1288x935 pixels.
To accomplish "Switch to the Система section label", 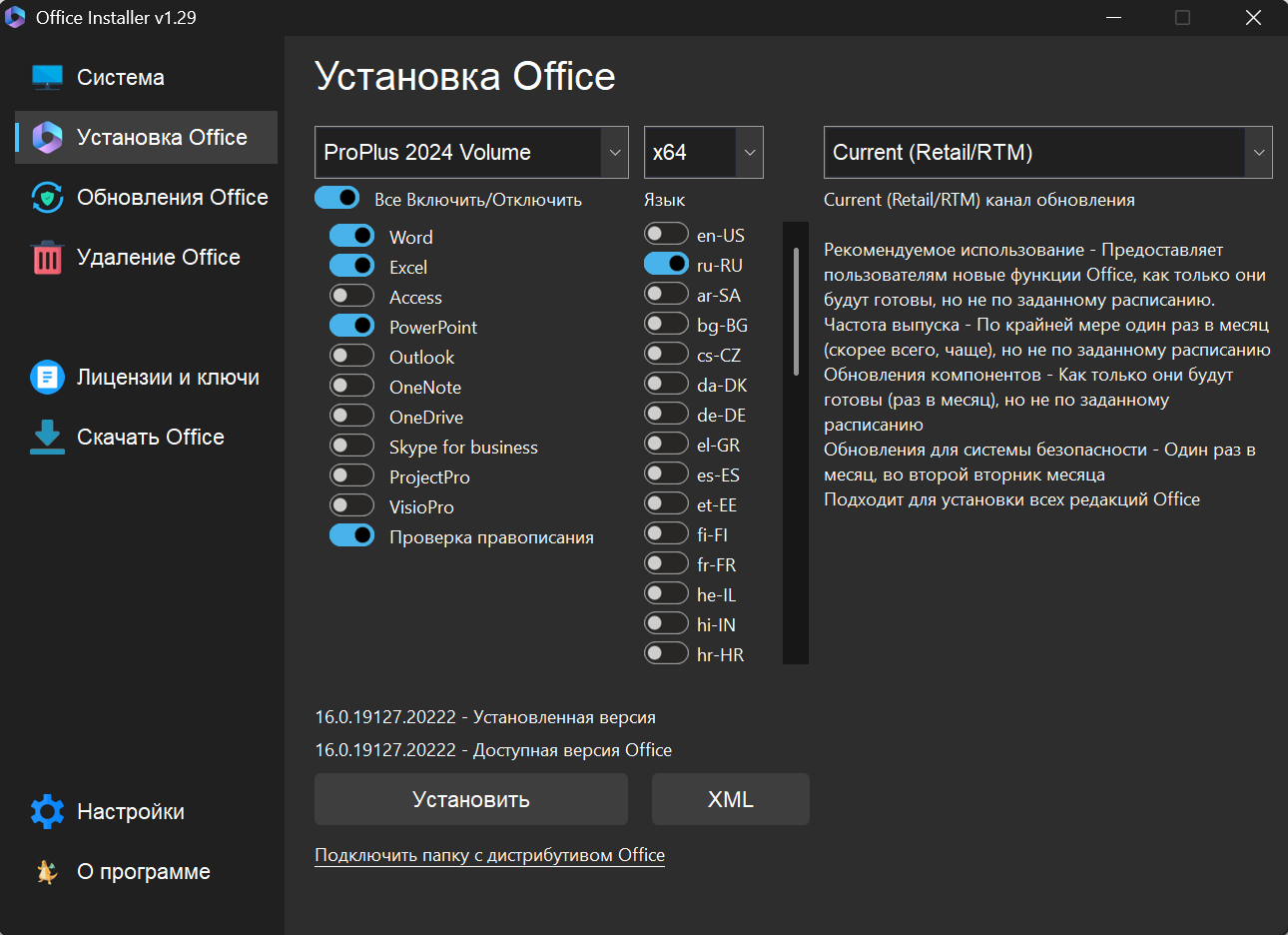I will pos(121,78).
